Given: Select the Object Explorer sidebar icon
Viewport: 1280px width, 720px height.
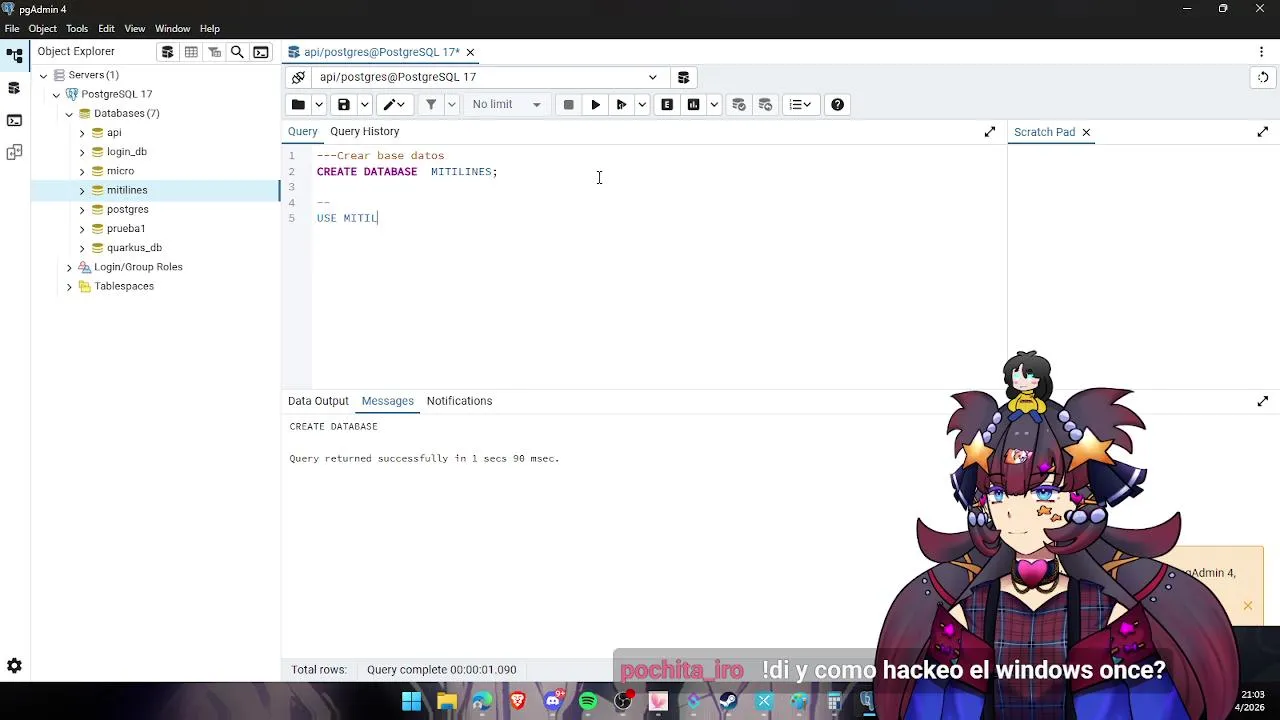Looking at the screenshot, I should coord(14,56).
